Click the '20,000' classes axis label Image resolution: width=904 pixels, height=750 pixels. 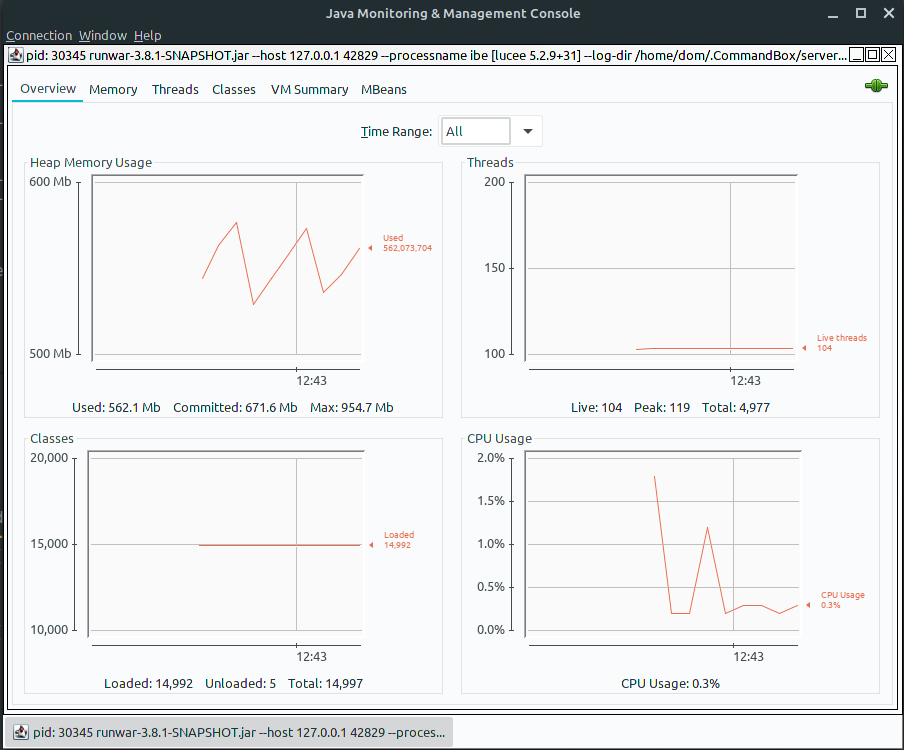pos(49,458)
